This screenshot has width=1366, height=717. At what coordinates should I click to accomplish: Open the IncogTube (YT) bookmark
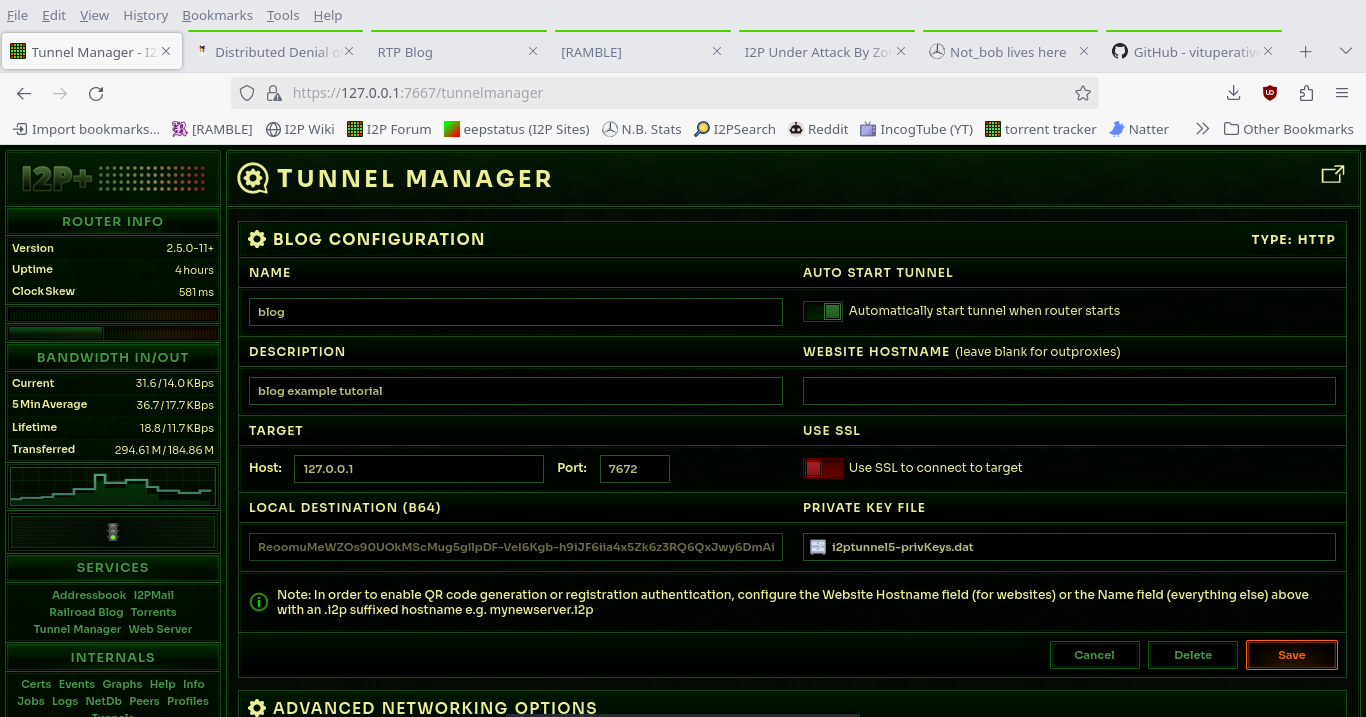pyautogui.click(x=916, y=129)
